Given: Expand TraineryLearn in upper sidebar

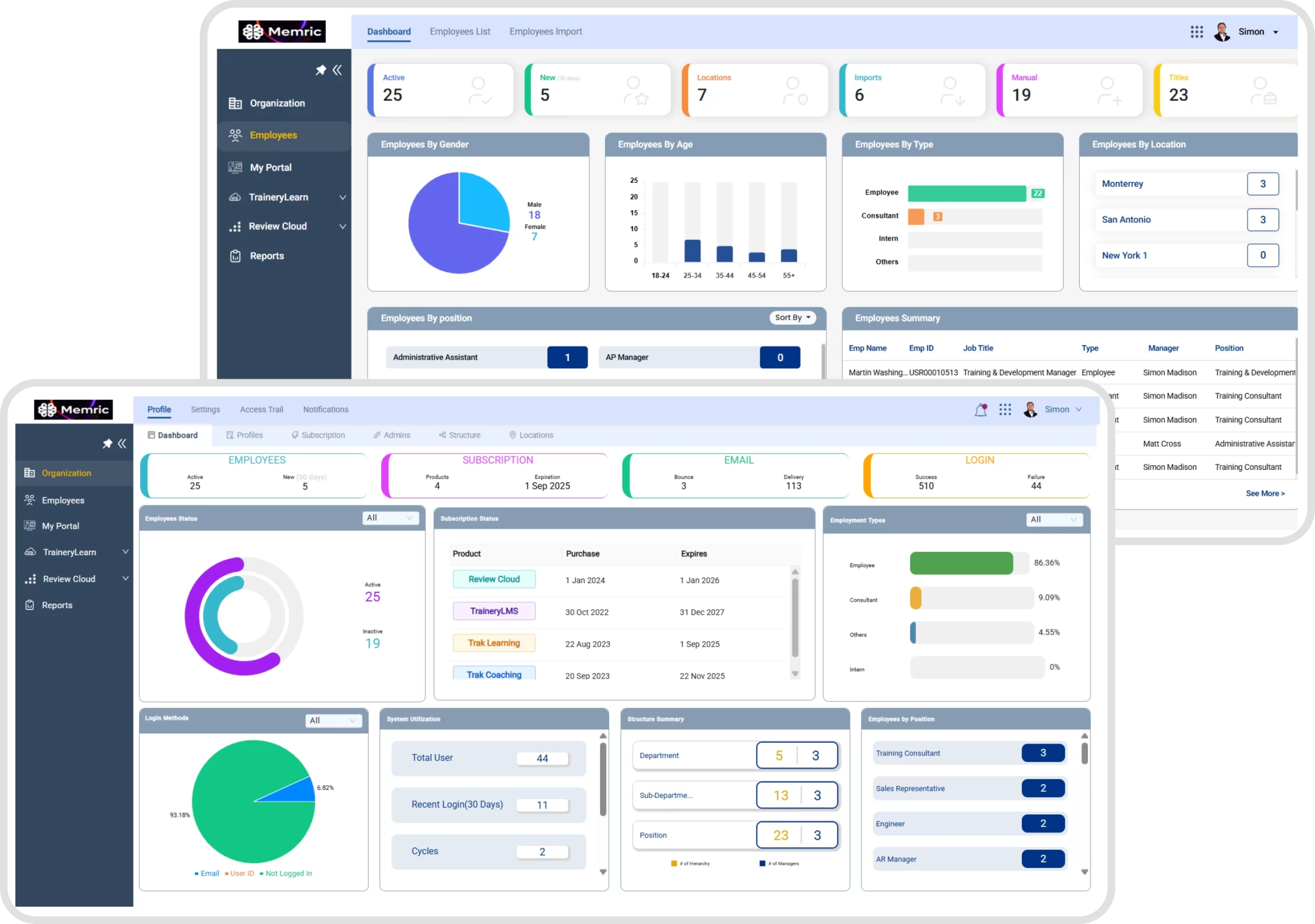Looking at the screenshot, I should coord(343,197).
